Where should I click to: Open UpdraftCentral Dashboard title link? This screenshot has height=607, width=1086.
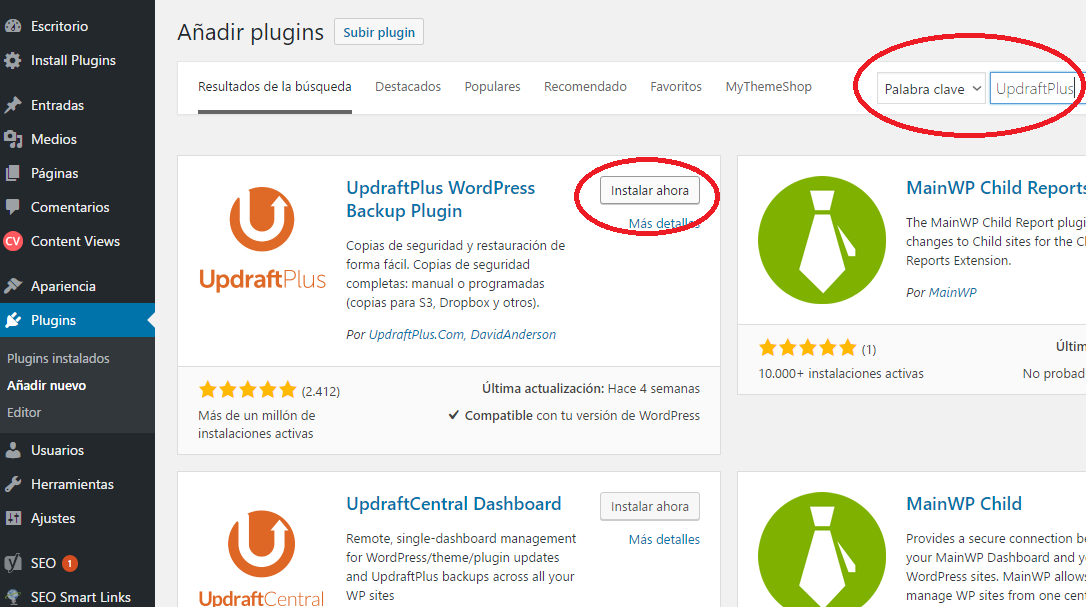pos(454,504)
